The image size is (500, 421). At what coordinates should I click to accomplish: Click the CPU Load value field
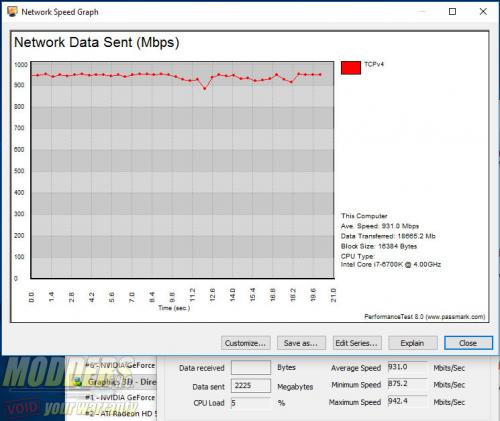click(251, 403)
